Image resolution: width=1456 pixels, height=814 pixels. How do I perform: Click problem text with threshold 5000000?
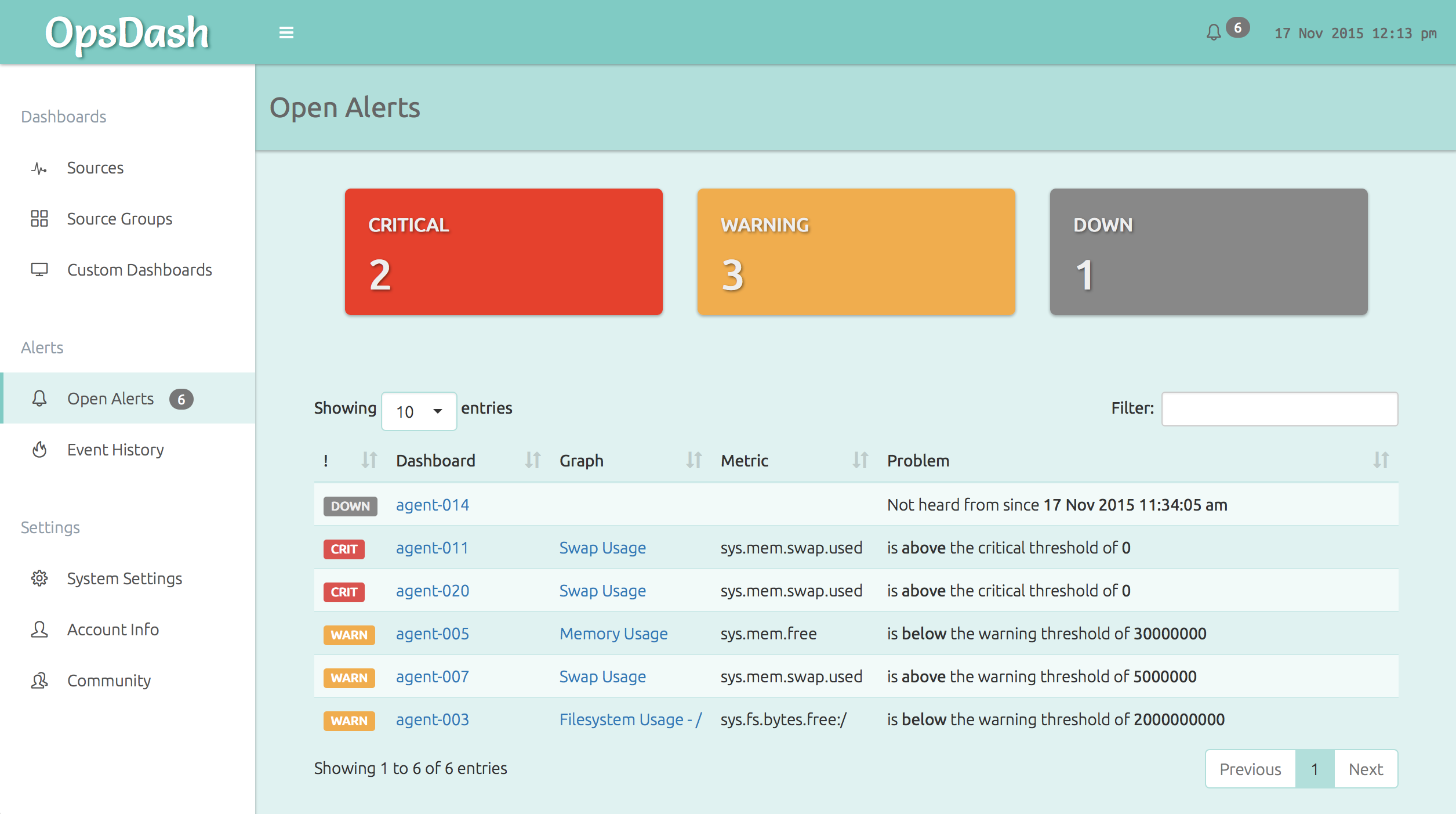coord(1041,677)
